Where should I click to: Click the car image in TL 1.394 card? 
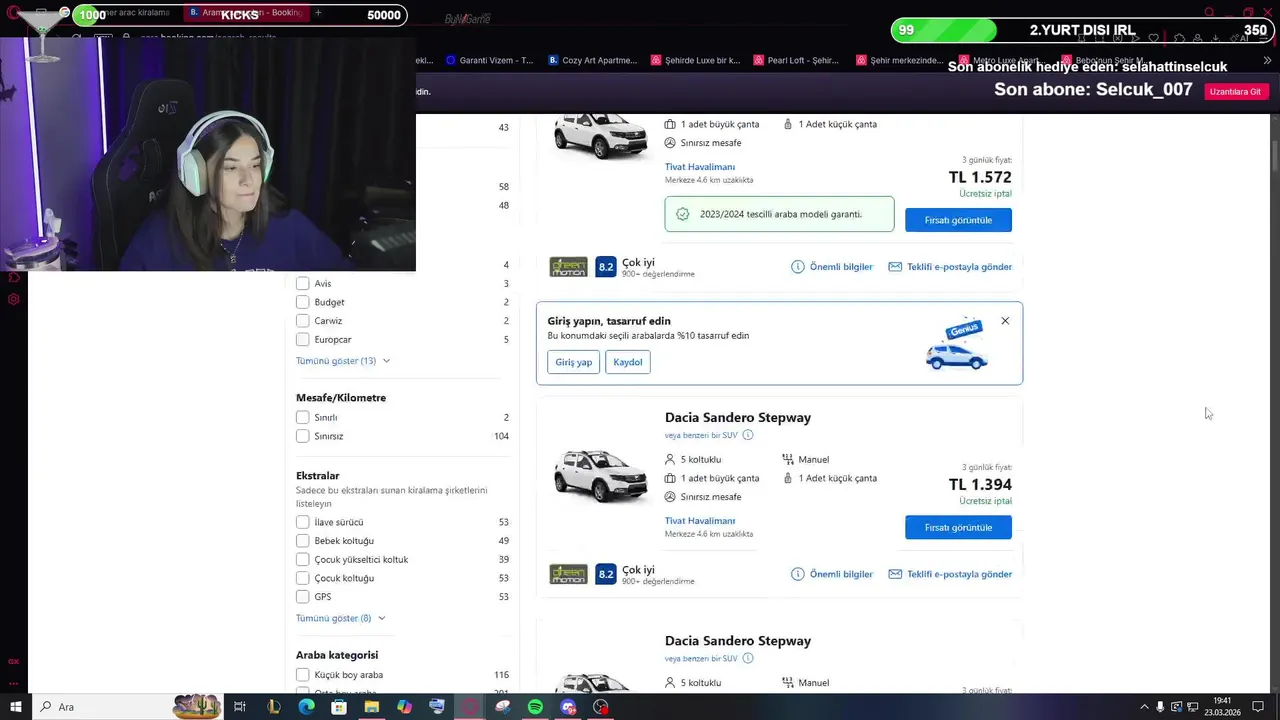[x=600, y=477]
